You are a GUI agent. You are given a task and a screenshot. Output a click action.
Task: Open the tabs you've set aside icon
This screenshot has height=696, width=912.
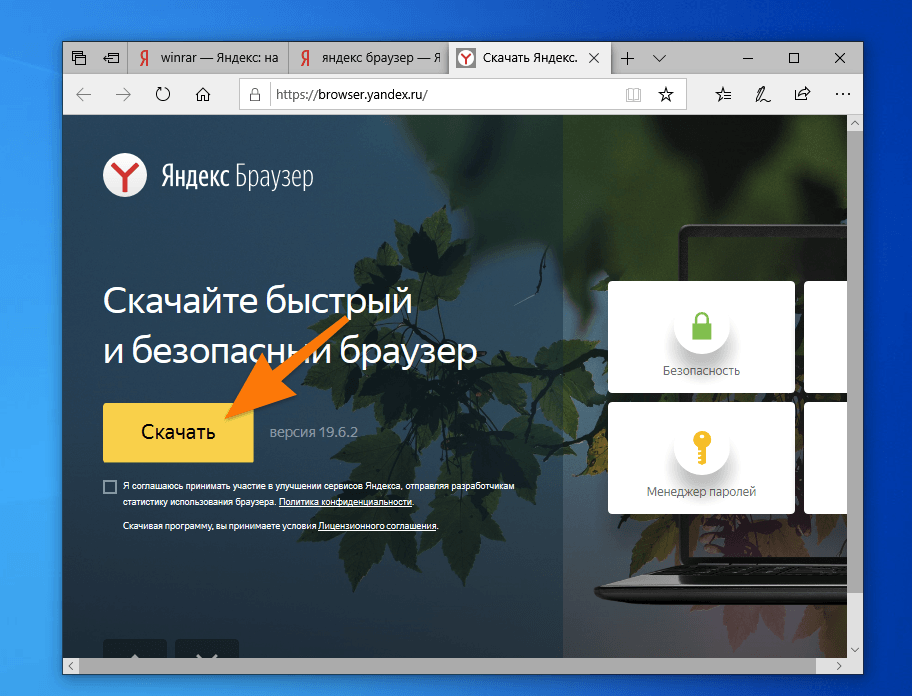click(79, 58)
